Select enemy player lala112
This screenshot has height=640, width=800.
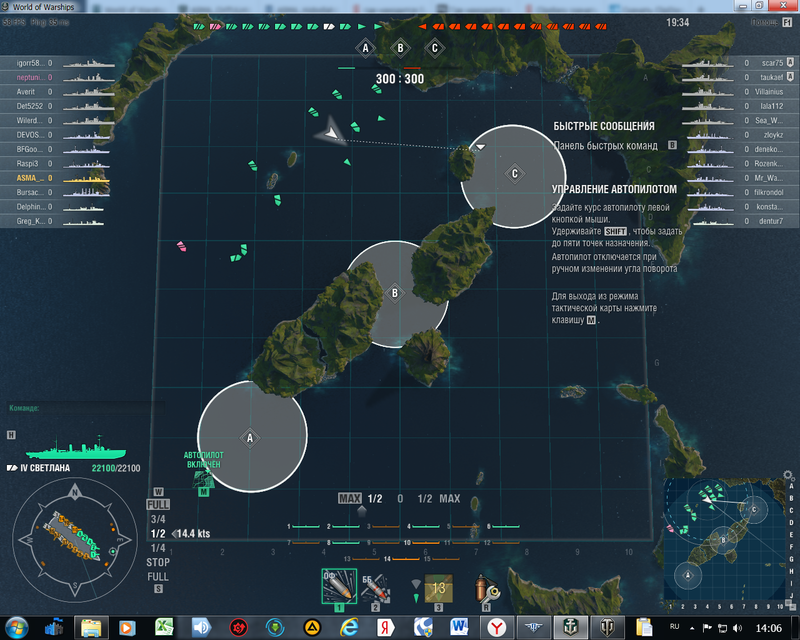tap(740, 106)
